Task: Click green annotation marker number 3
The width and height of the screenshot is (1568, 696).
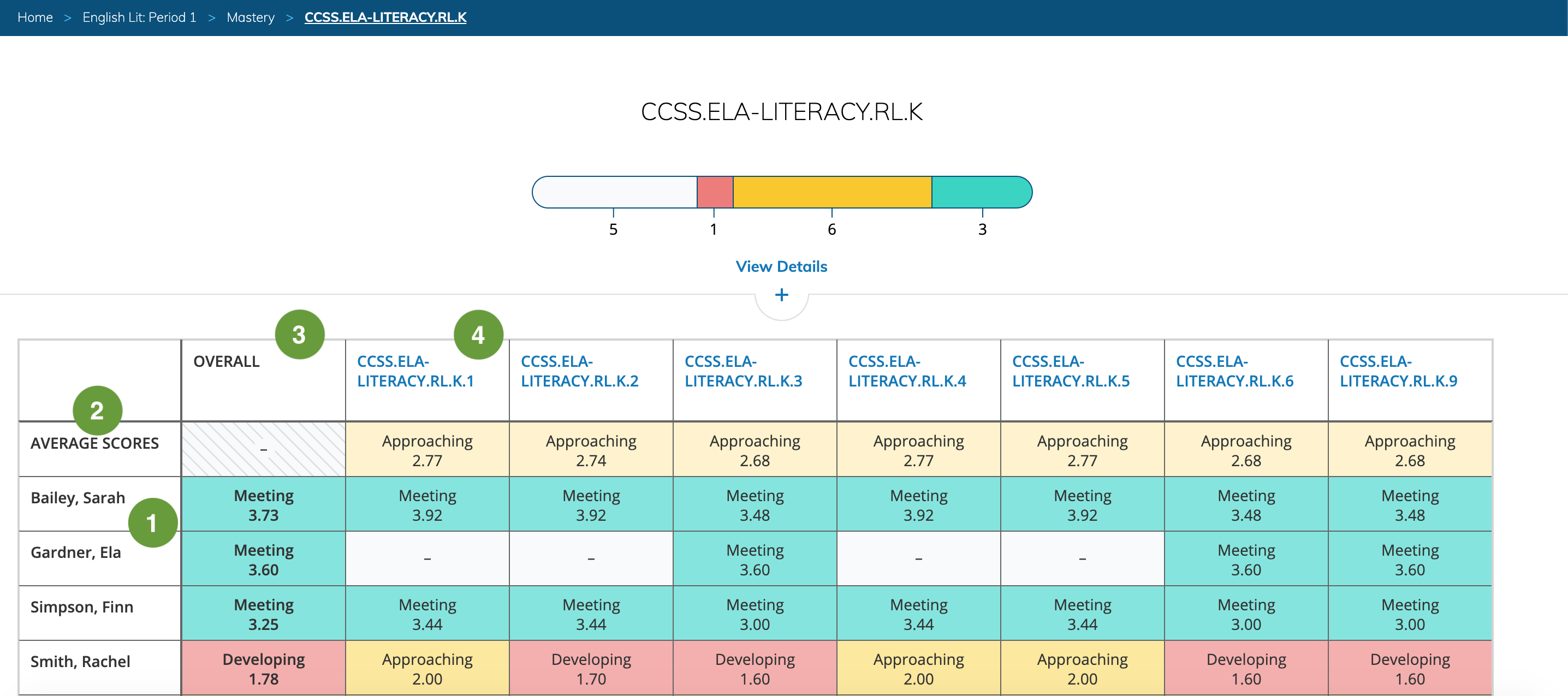Action: click(299, 335)
